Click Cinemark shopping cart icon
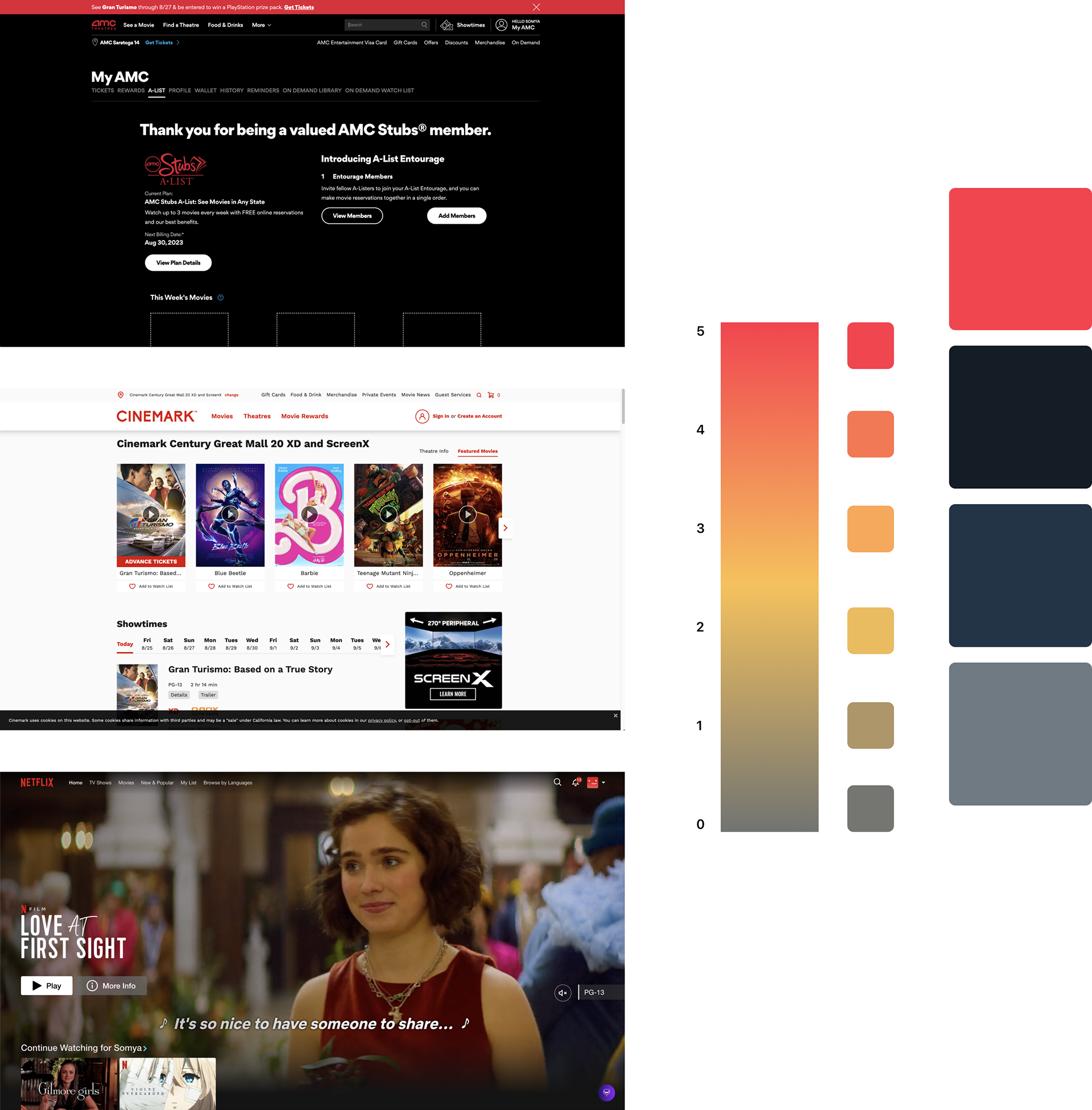 (491, 395)
